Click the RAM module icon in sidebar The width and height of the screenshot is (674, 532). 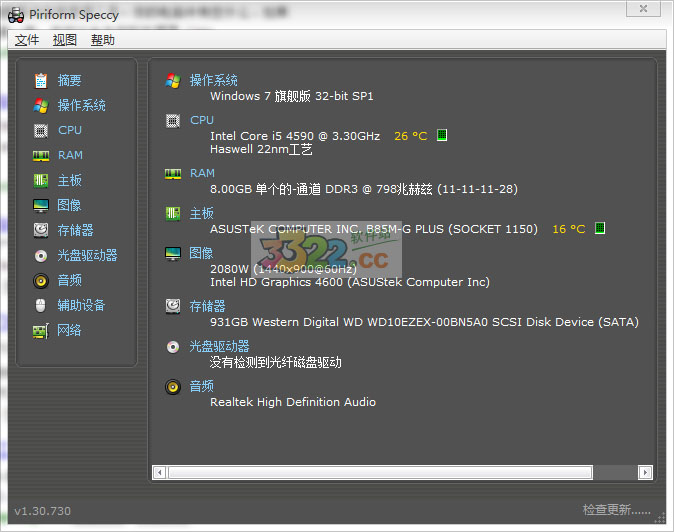(41, 156)
